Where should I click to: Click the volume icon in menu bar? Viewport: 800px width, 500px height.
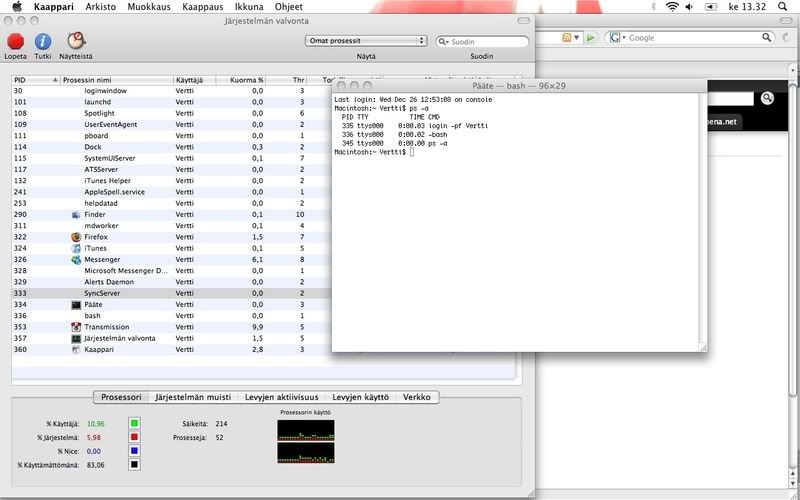coord(689,7)
